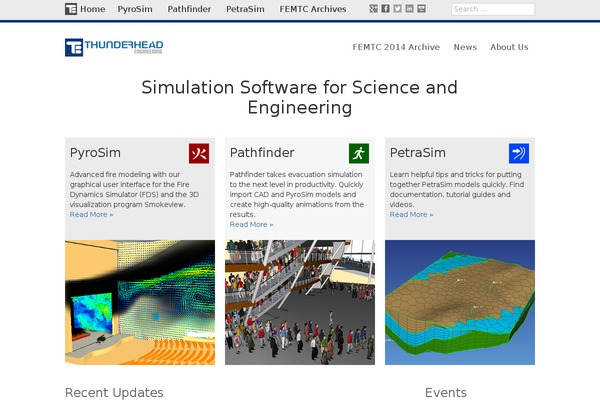Viewport: 600px width, 400px height.
Task: Open FEMTC Archives menu item
Action: [313, 9]
